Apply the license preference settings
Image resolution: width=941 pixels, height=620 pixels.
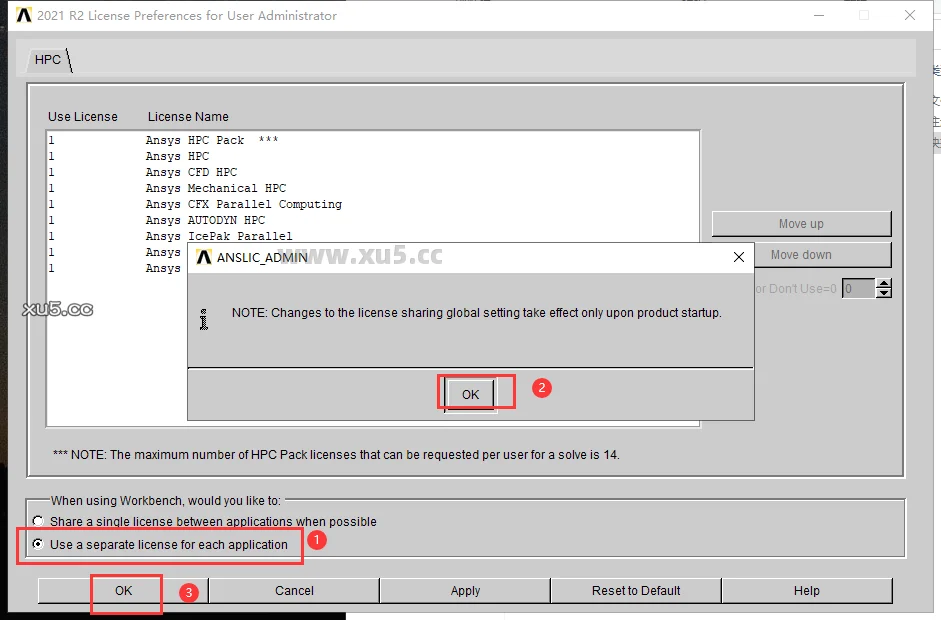[x=465, y=591]
